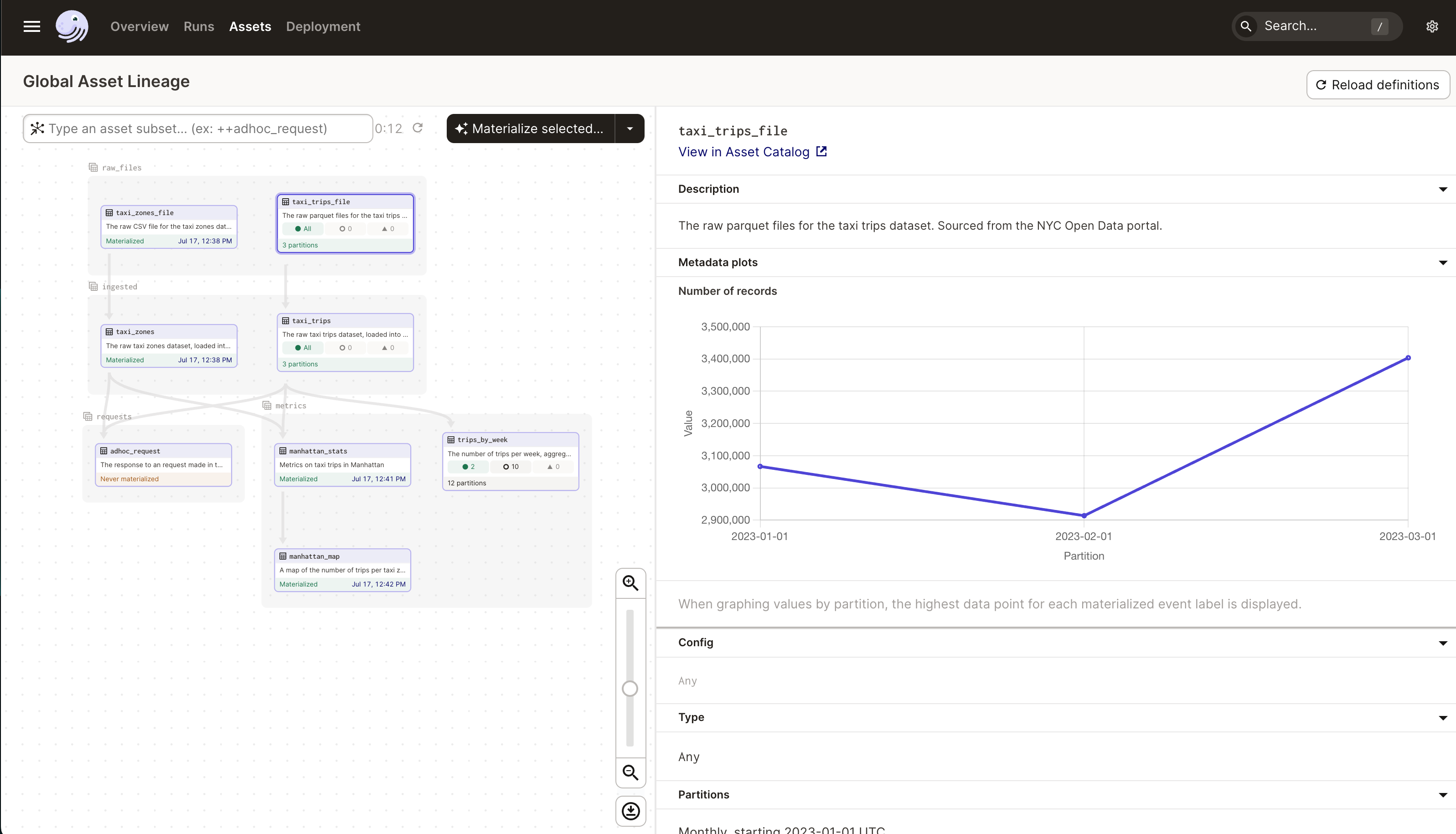Click the 2023-03-01 data point on chart
The image size is (1456, 834).
[x=1408, y=358]
